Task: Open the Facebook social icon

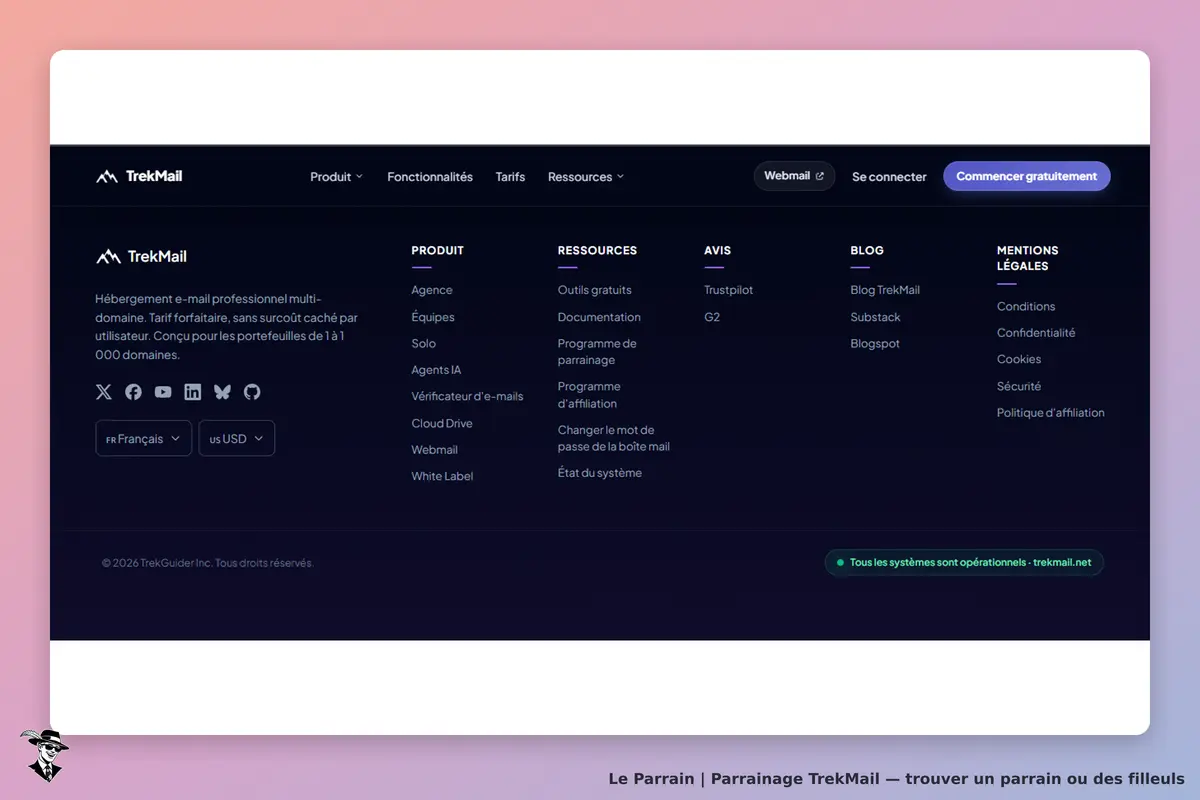Action: 133,392
